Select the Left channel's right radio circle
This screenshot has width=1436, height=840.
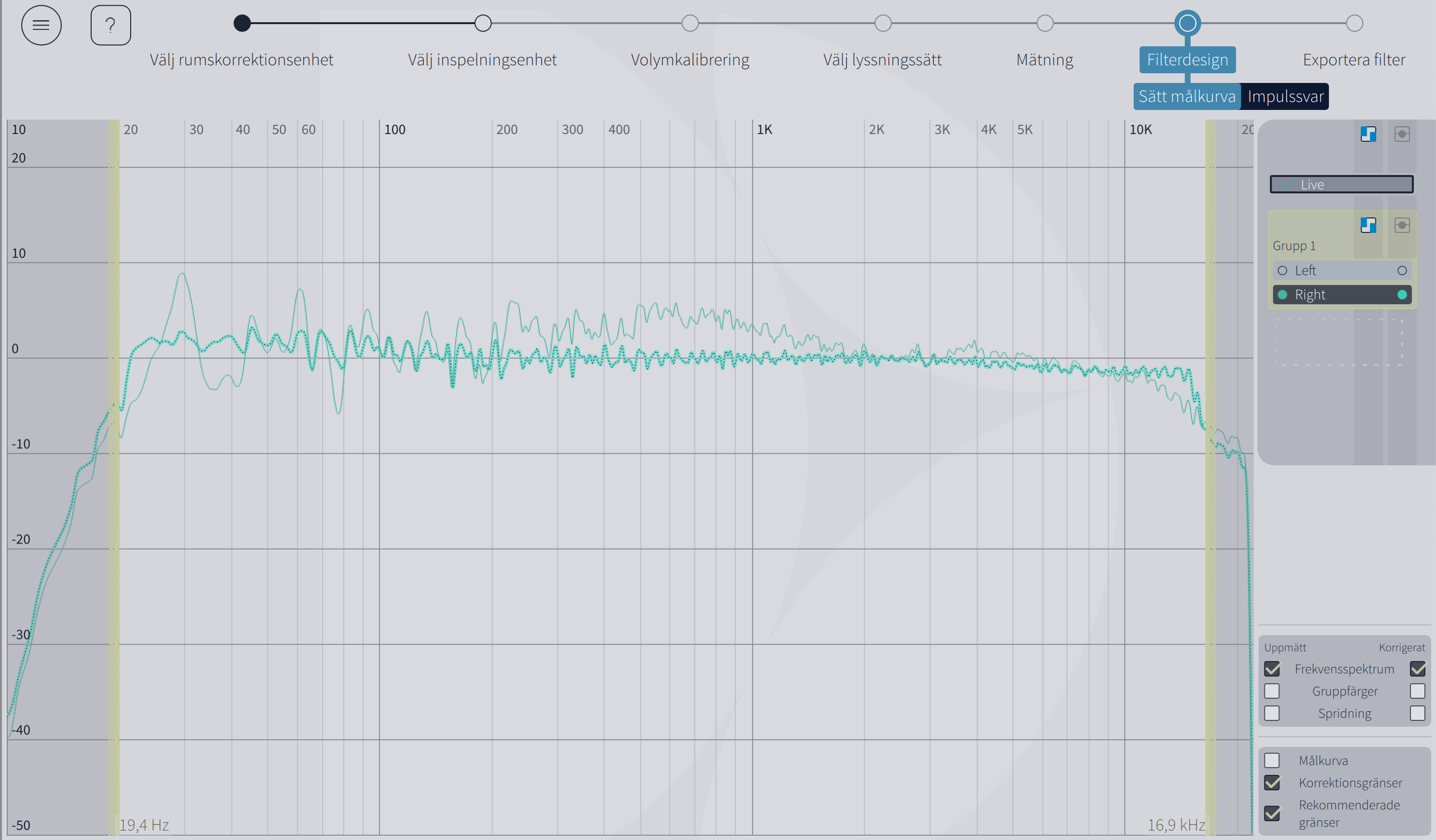point(1402,271)
